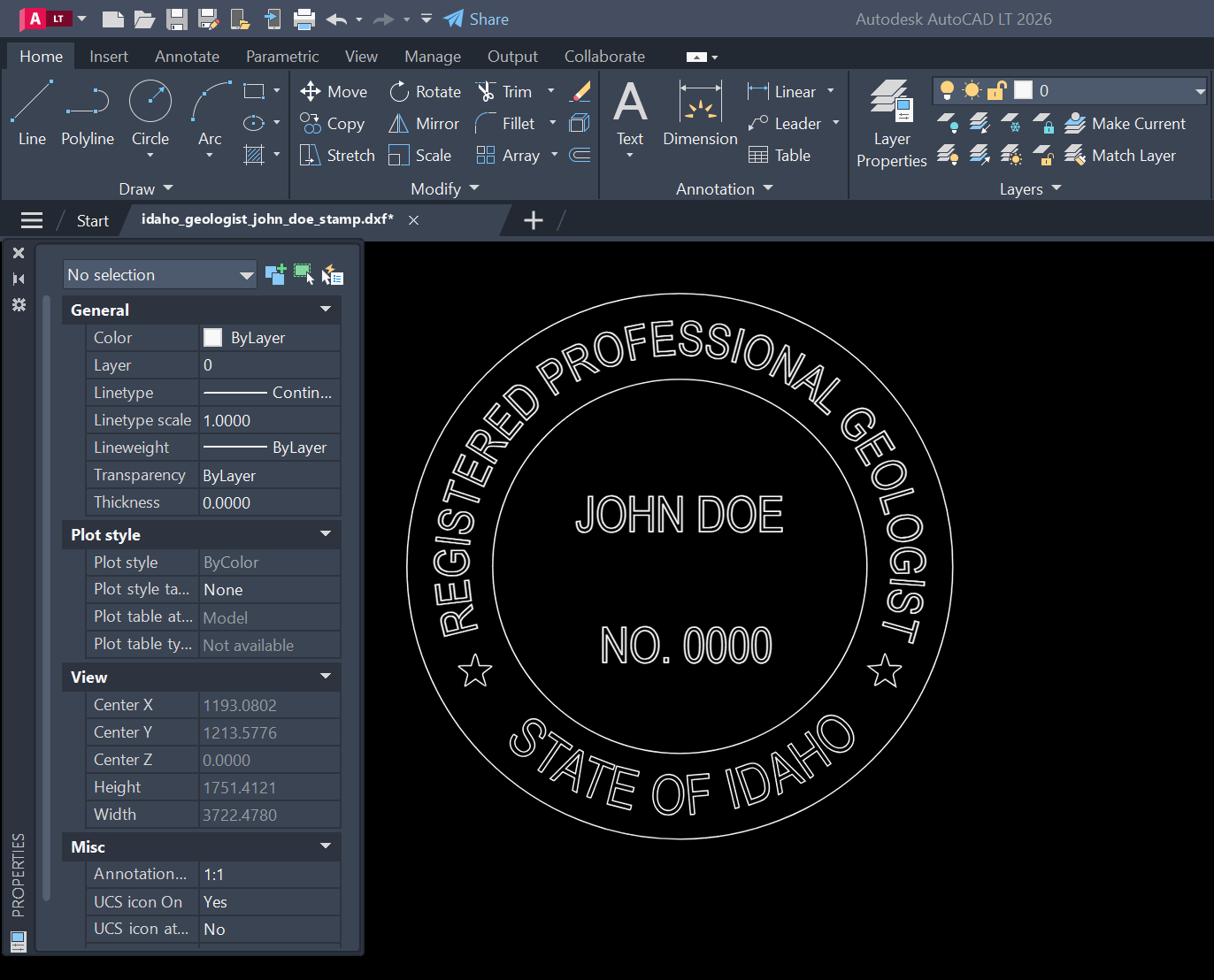Click the Share button
This screenshot has width=1214, height=980.
(476, 19)
